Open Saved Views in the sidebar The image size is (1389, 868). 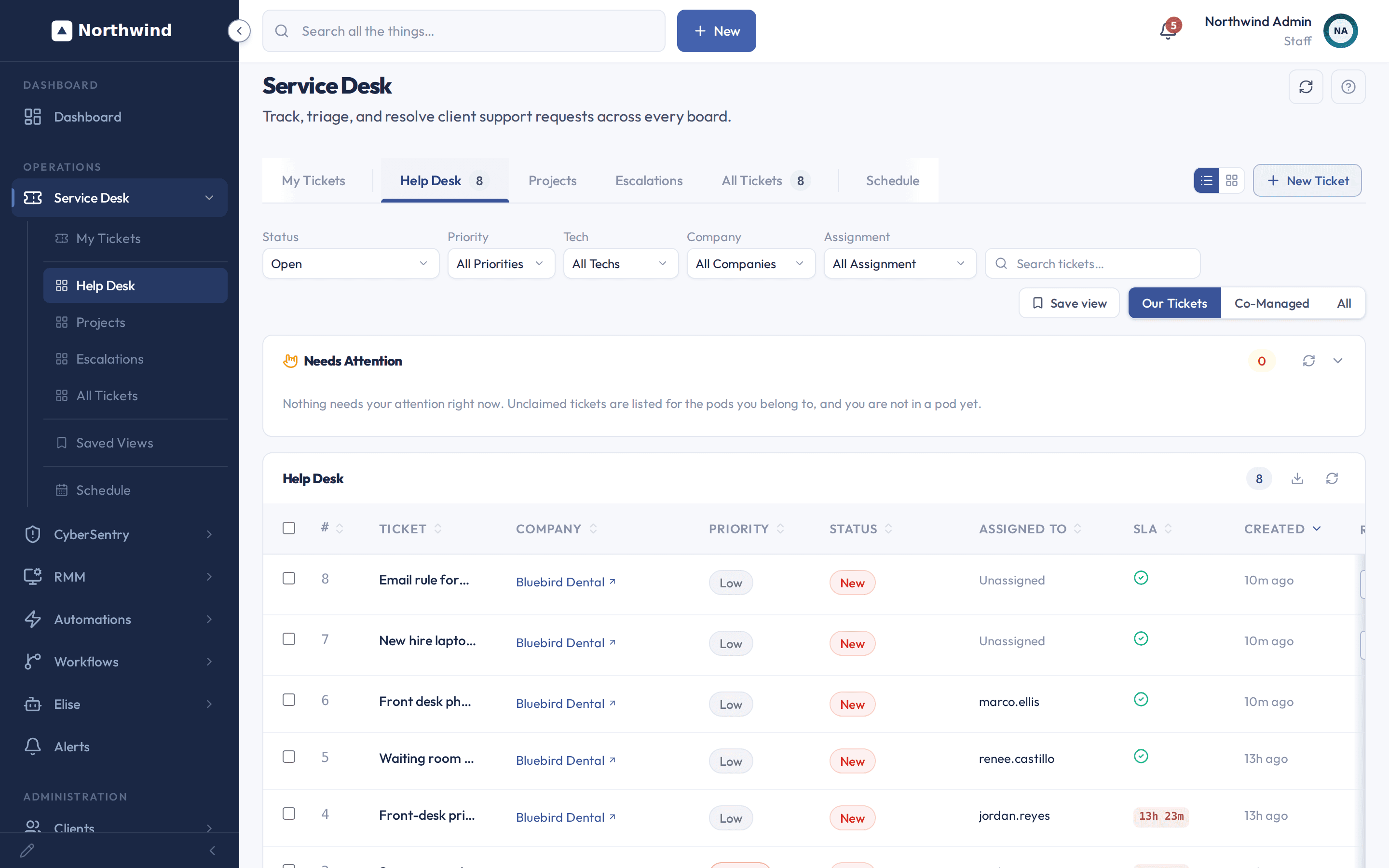pyautogui.click(x=136, y=443)
